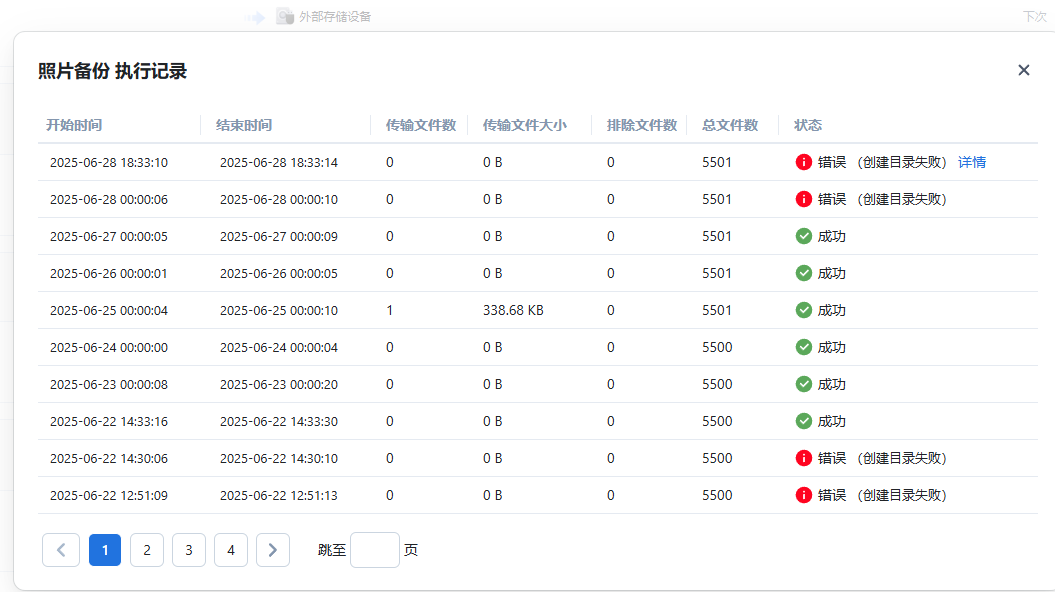The height and width of the screenshot is (592, 1055).
Task: Click red error icon on 2025-06-22 14:30:06 row
Action: [803, 458]
